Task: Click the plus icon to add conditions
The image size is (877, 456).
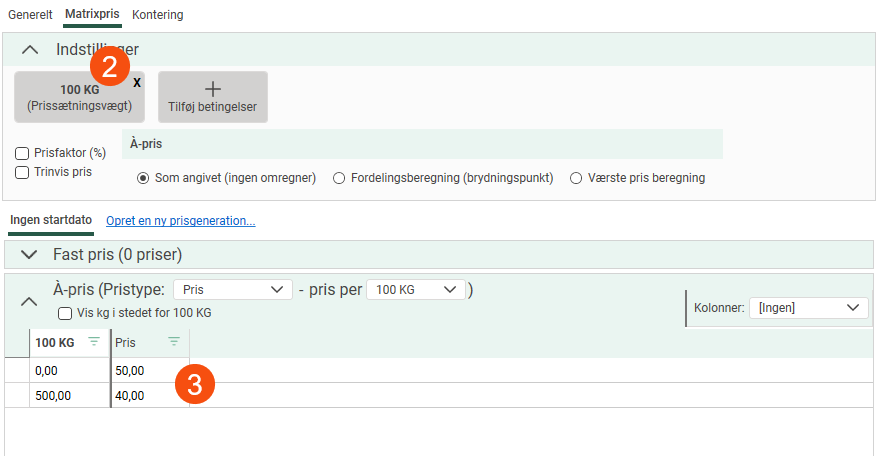Action: [212, 89]
